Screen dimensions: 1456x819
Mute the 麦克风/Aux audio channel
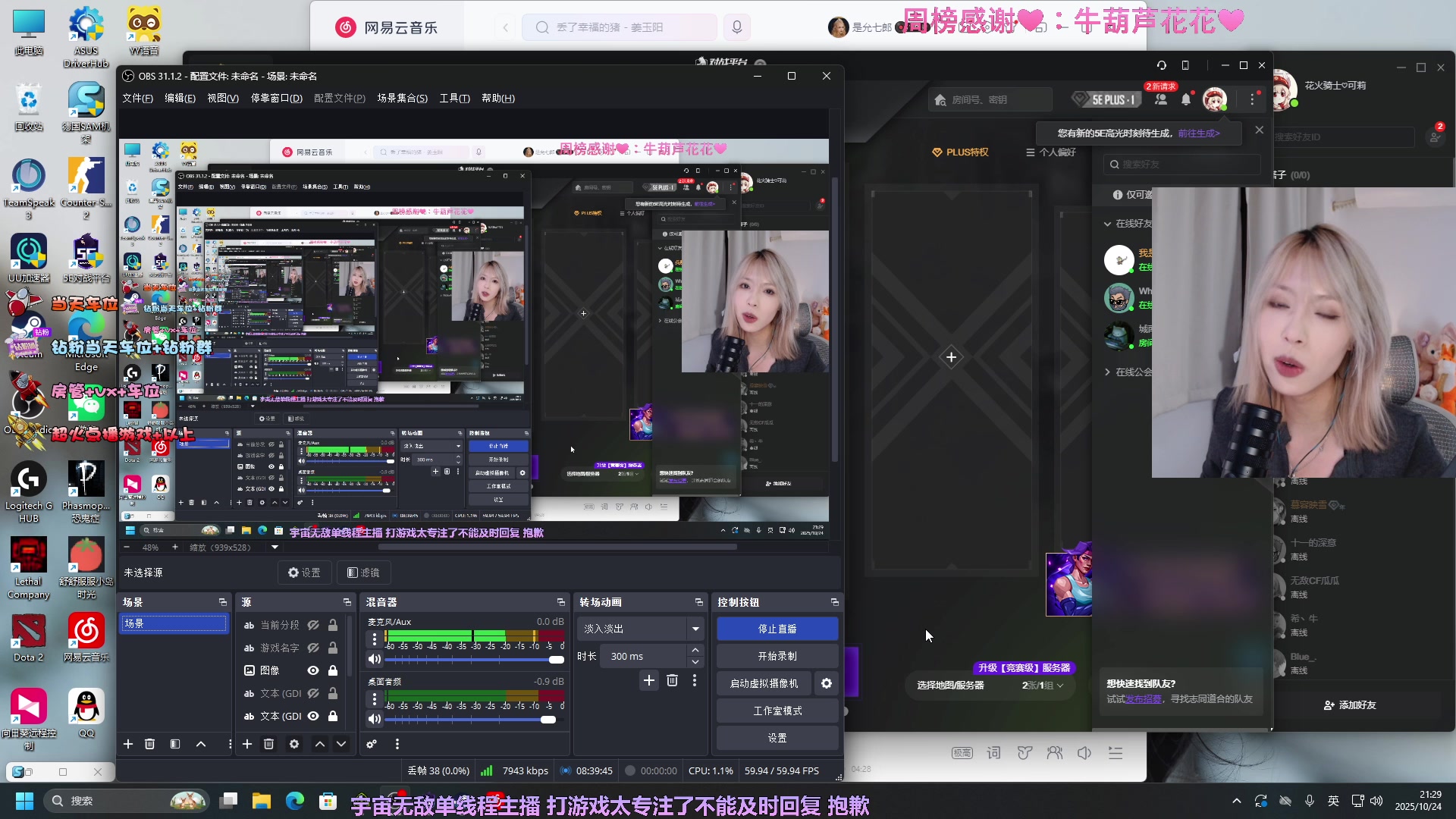tap(374, 659)
